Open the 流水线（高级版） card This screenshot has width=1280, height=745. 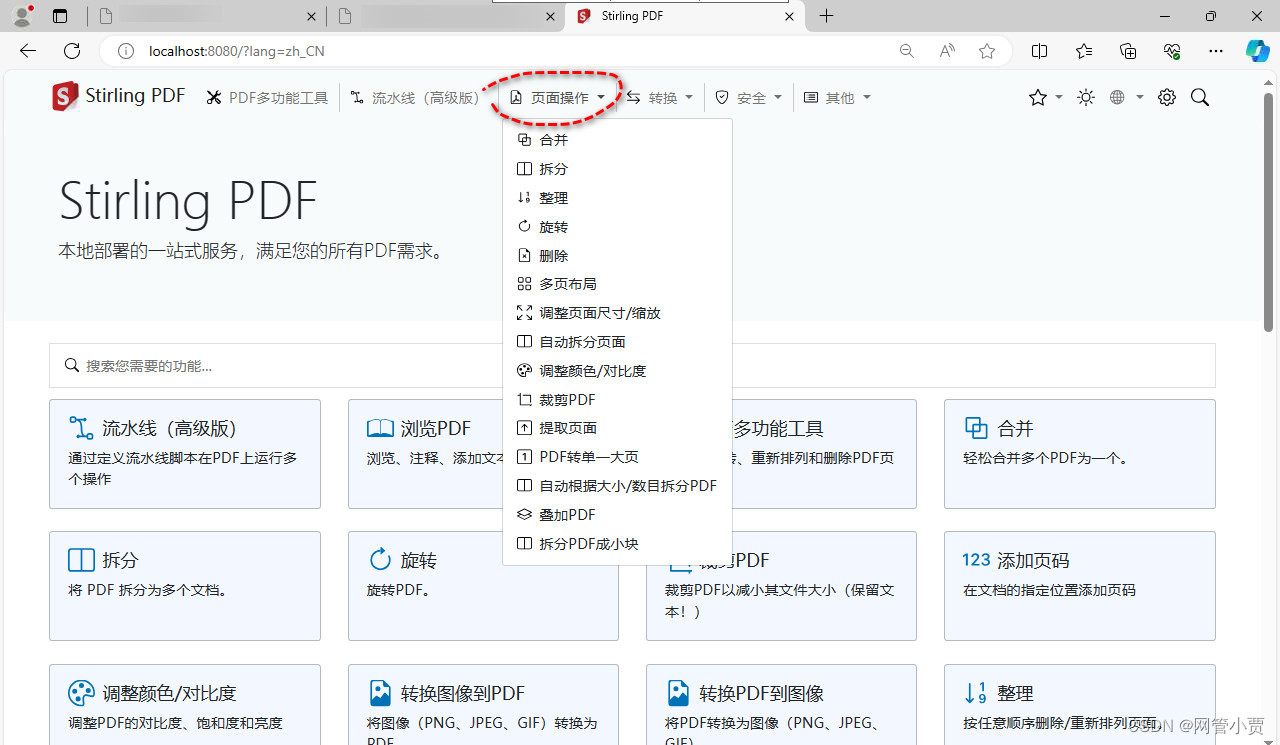[185, 454]
